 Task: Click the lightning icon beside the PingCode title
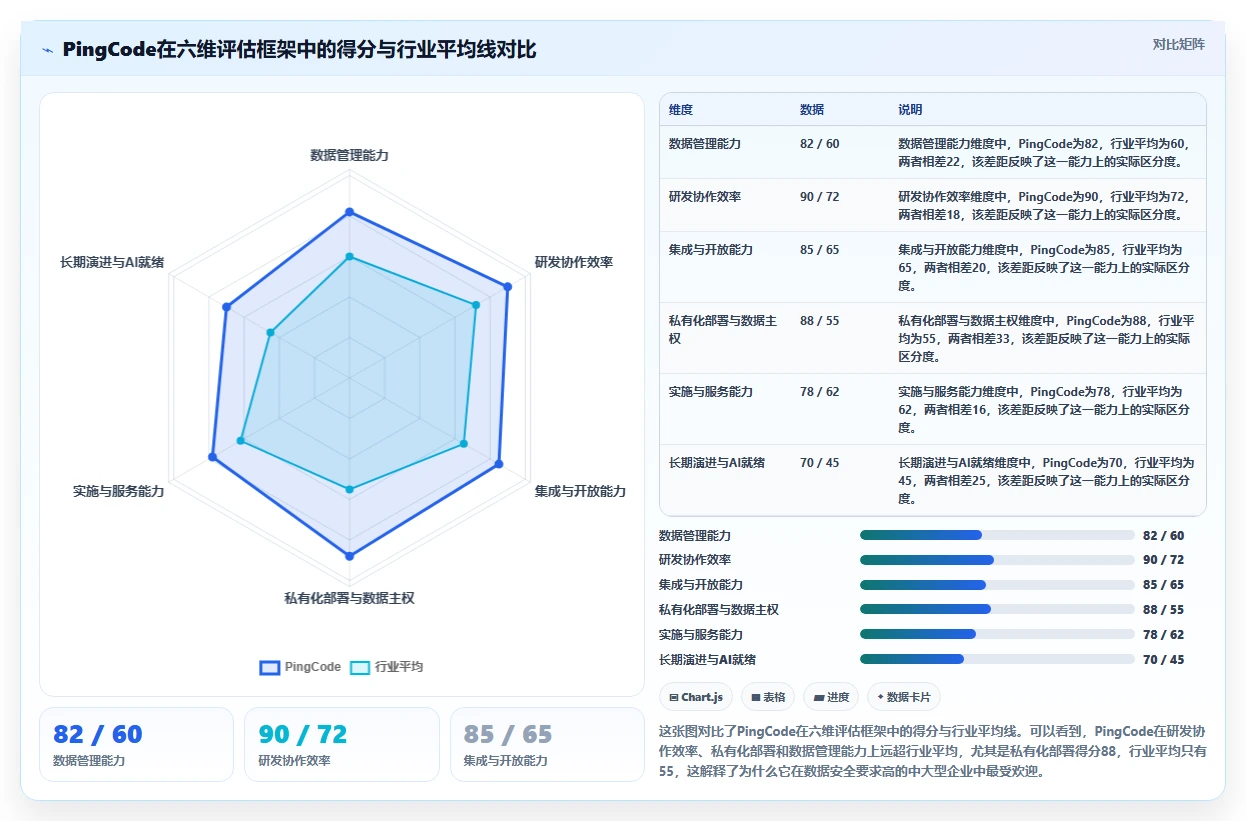47,49
